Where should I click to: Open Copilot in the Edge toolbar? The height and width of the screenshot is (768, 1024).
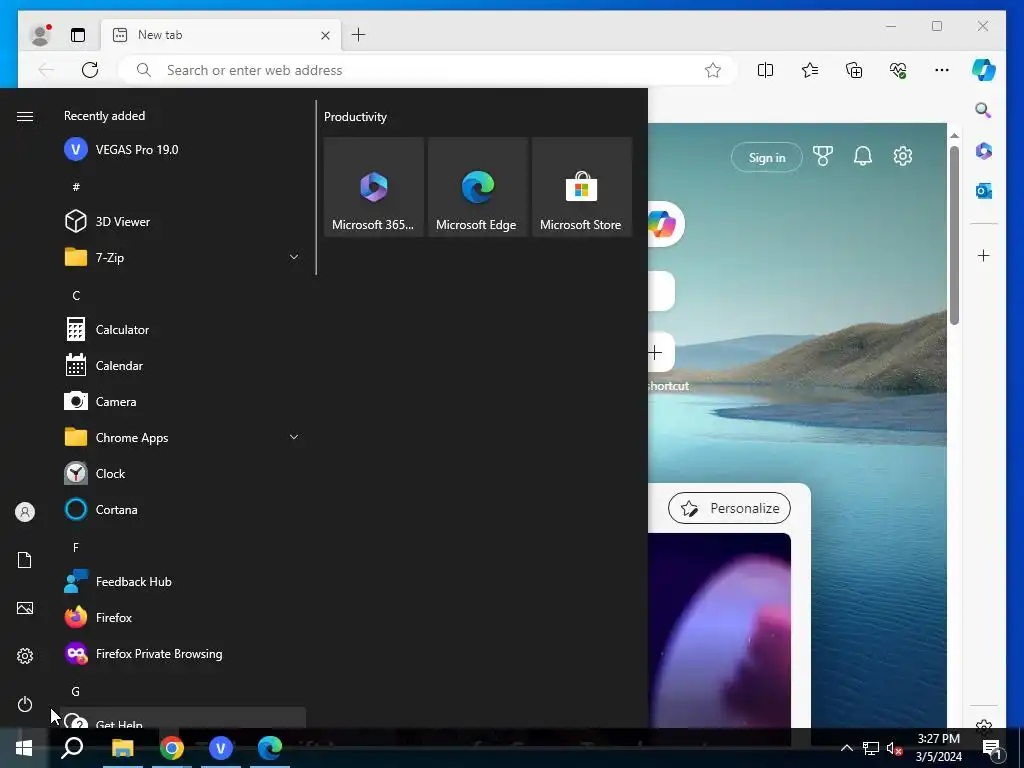(984, 70)
